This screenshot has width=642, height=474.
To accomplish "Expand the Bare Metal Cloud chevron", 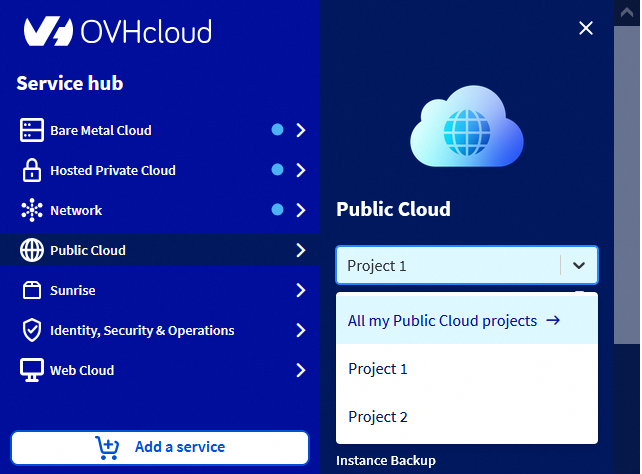I will coord(300,130).
